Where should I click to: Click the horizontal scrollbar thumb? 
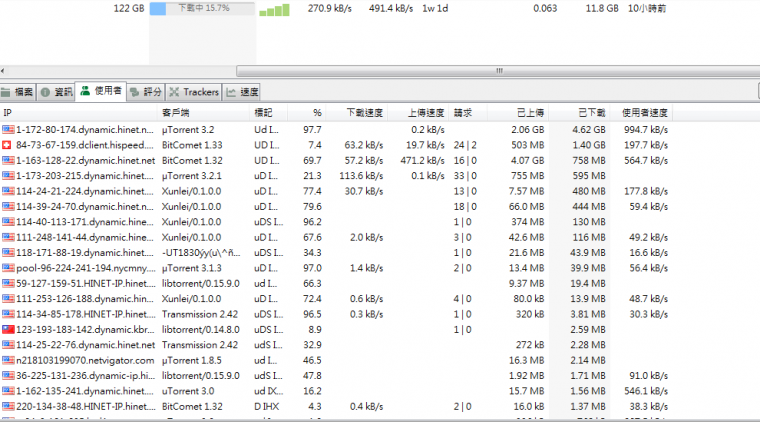click(x=498, y=71)
